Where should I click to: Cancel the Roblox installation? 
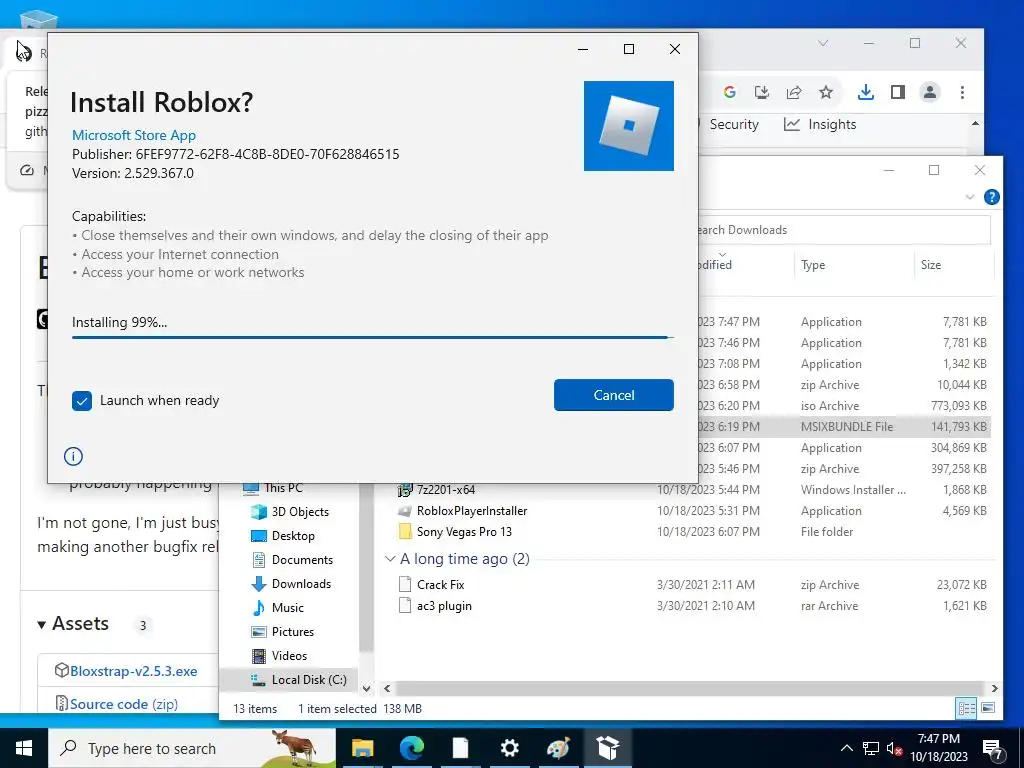coord(613,395)
